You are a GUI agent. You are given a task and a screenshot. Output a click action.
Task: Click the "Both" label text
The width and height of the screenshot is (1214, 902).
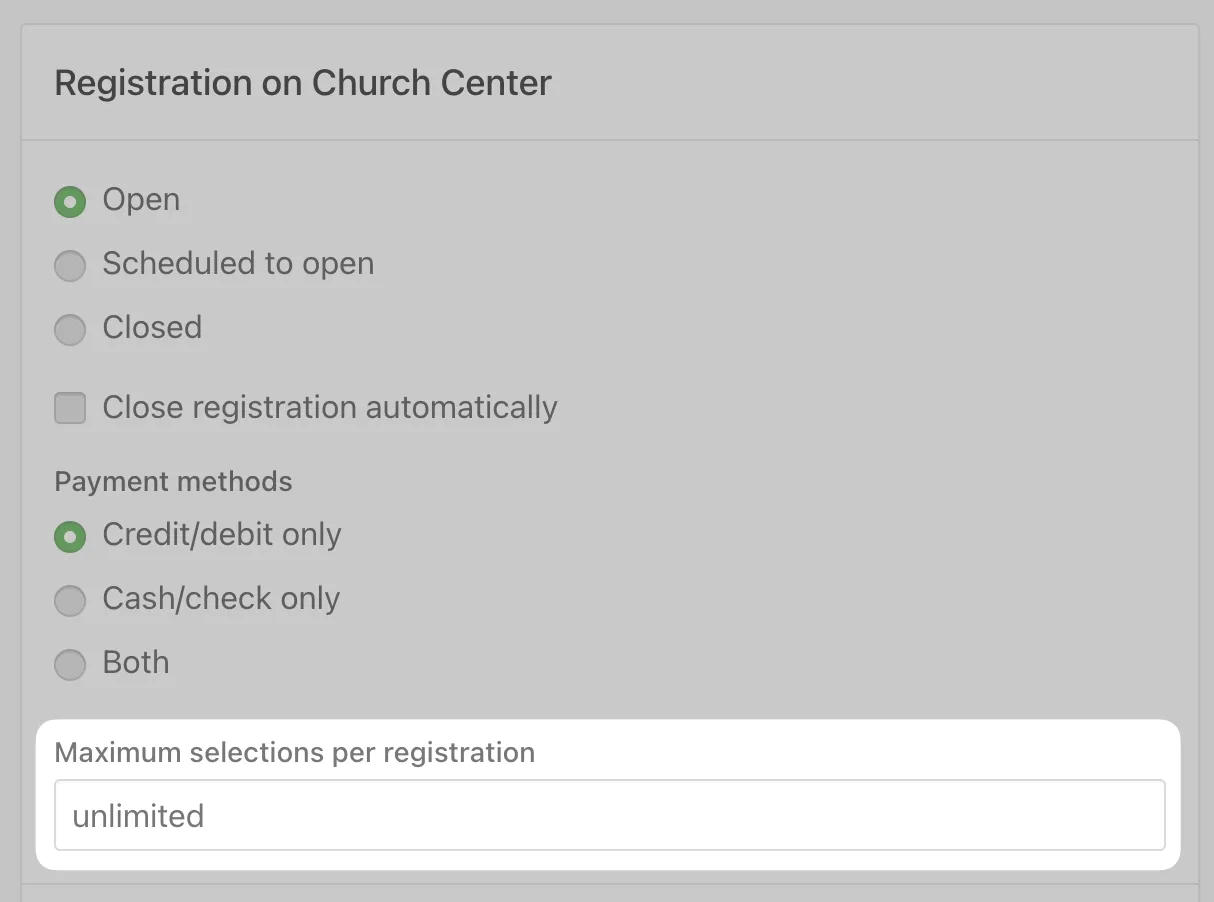(136, 663)
